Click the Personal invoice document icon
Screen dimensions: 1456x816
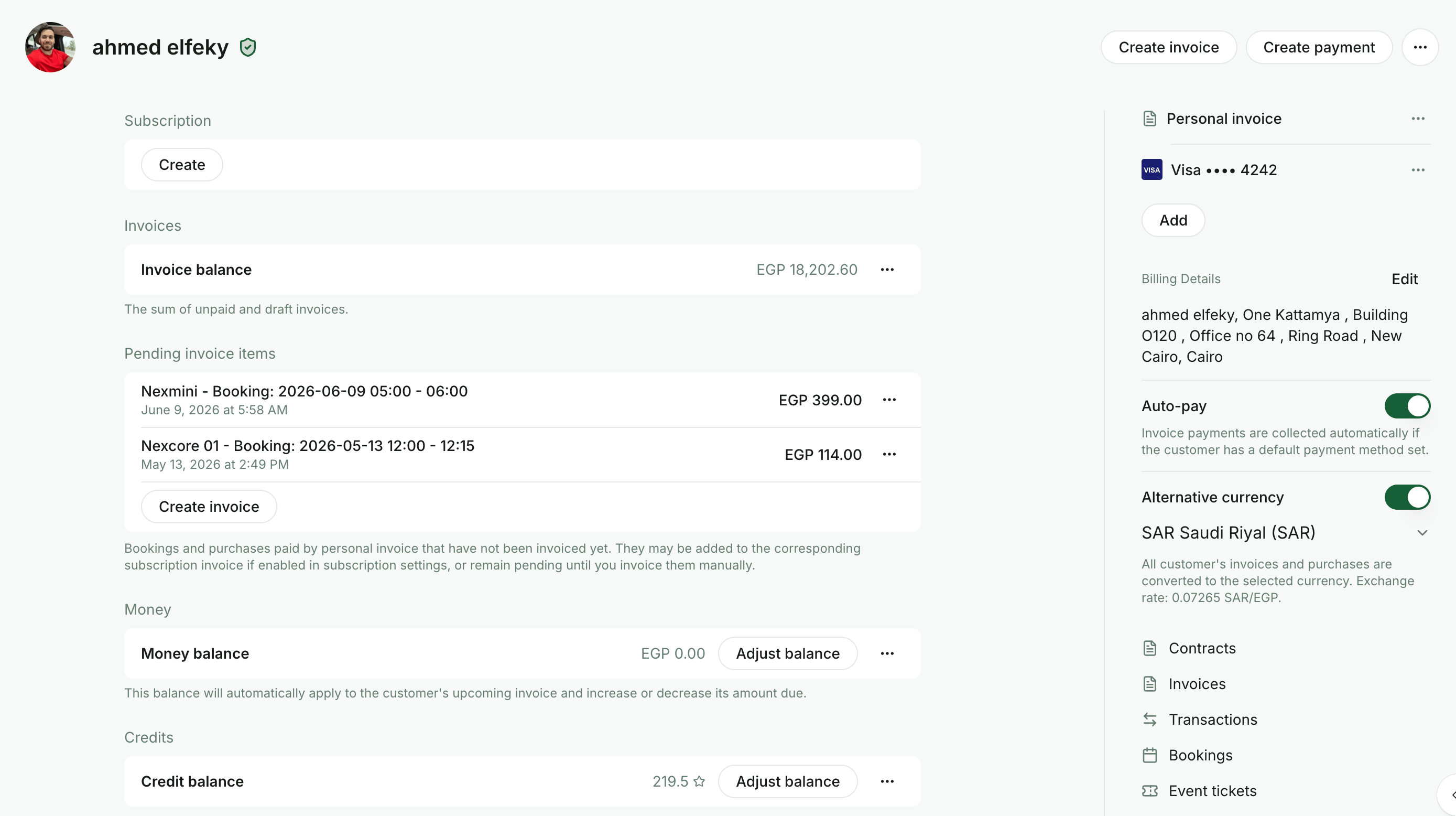(1149, 119)
